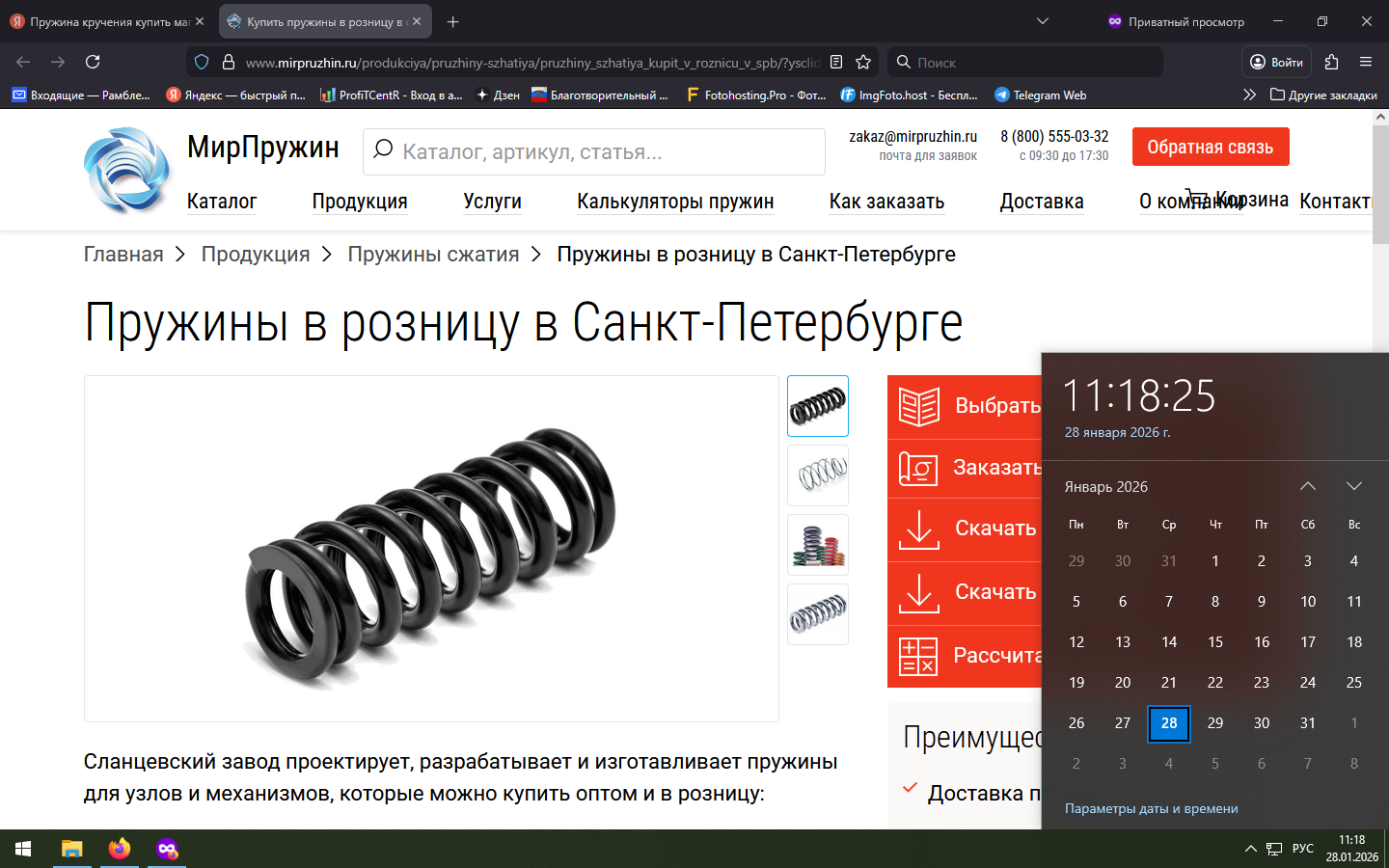Click the site security padlock icon

coord(229,62)
